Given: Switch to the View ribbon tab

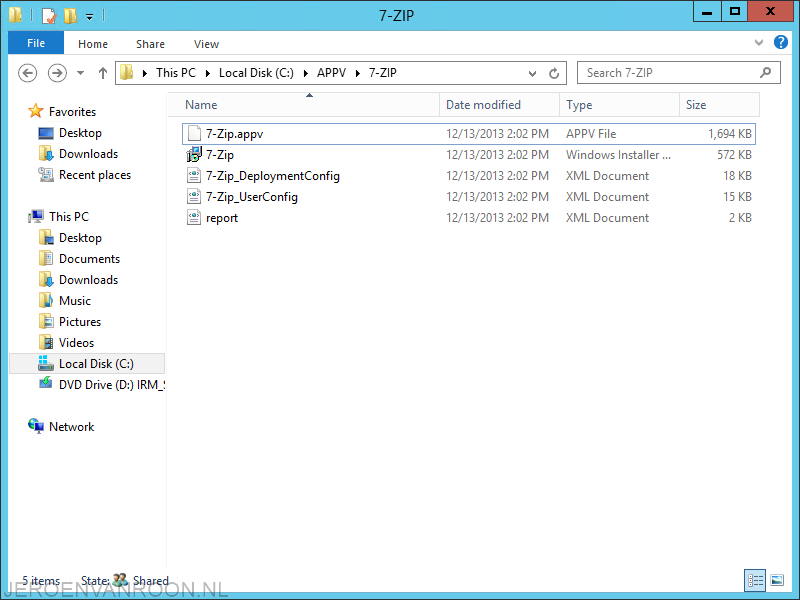Looking at the screenshot, I should point(206,44).
